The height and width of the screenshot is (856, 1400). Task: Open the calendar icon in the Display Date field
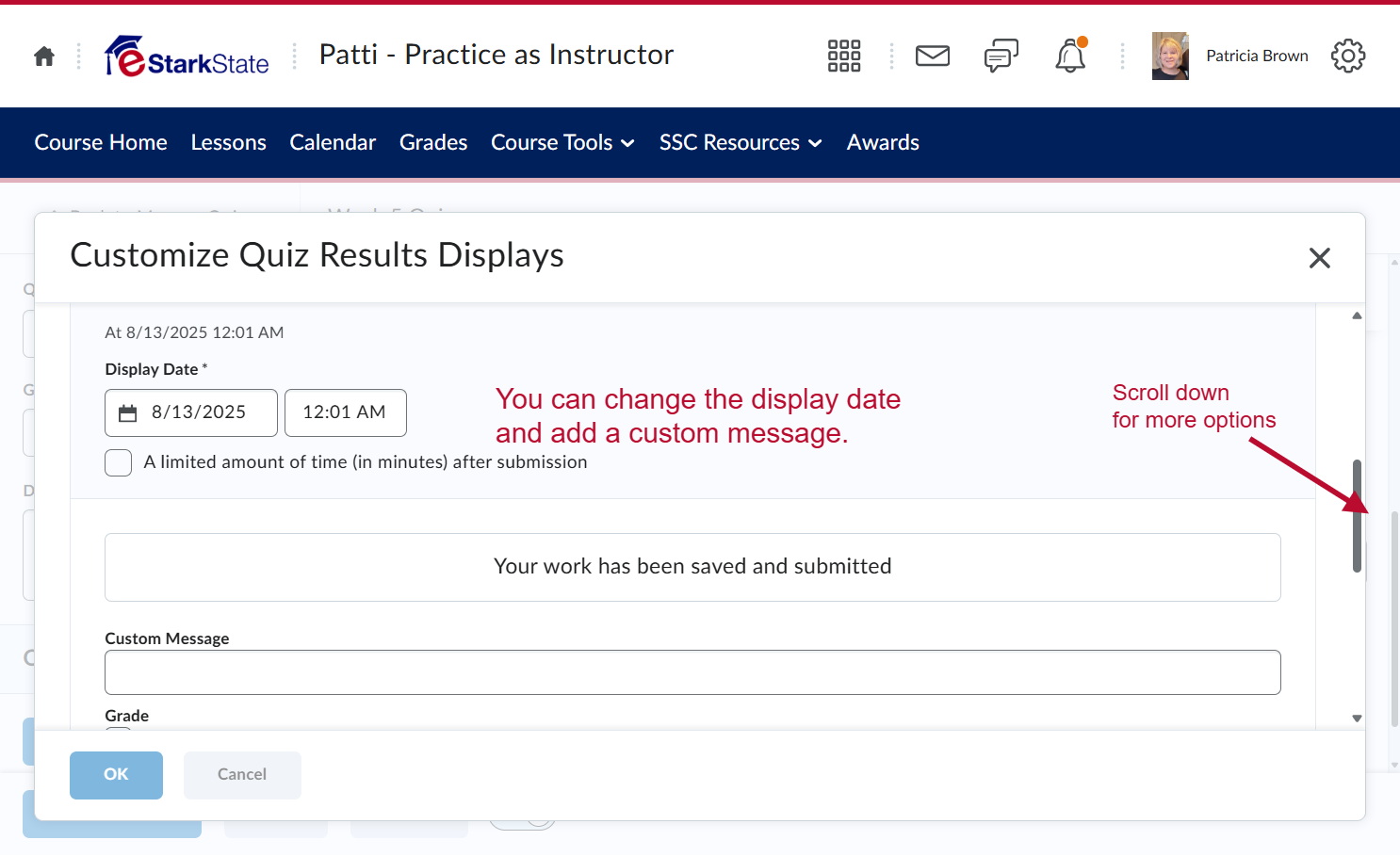point(128,413)
